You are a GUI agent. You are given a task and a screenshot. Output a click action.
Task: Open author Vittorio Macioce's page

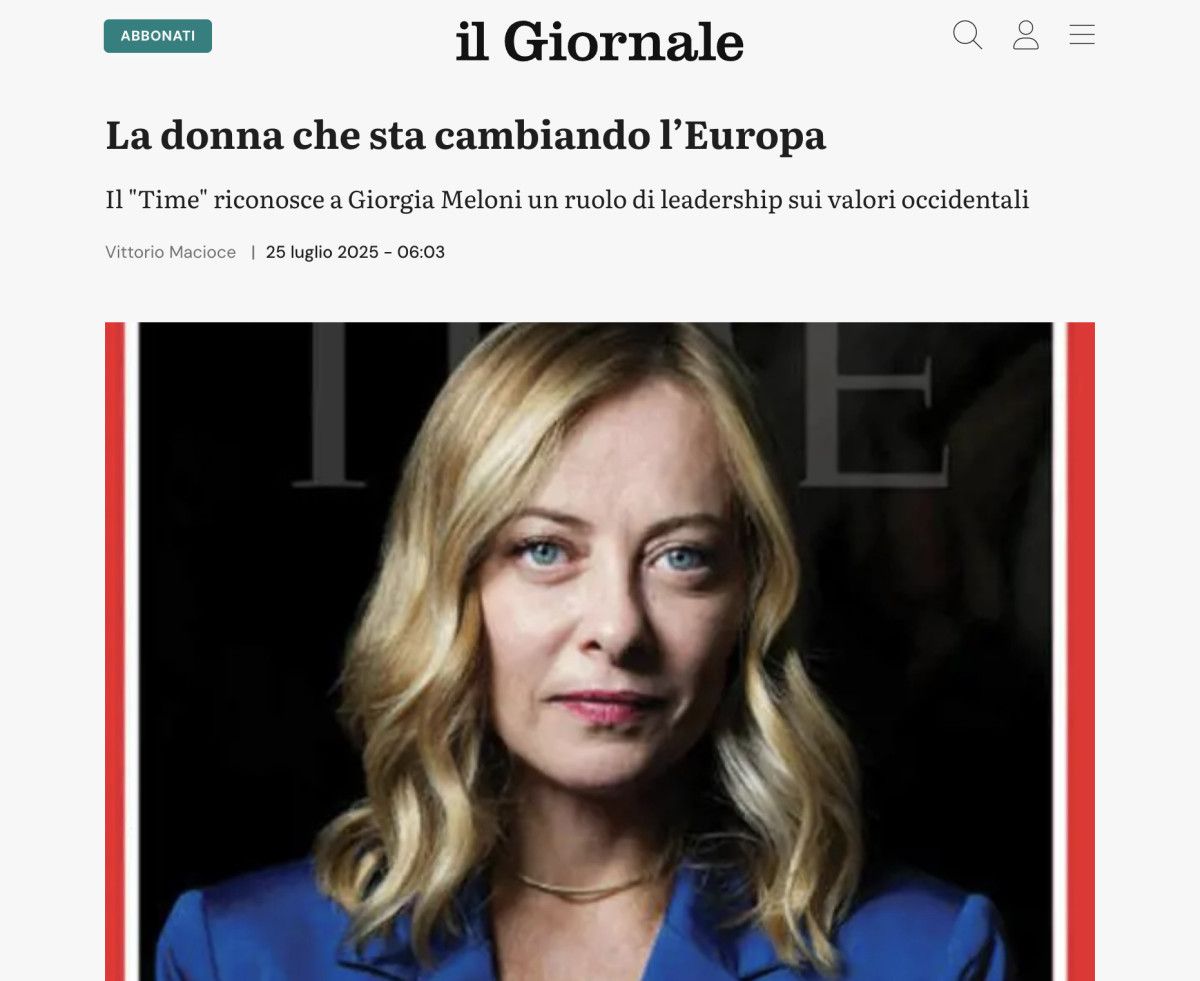pyautogui.click(x=170, y=252)
